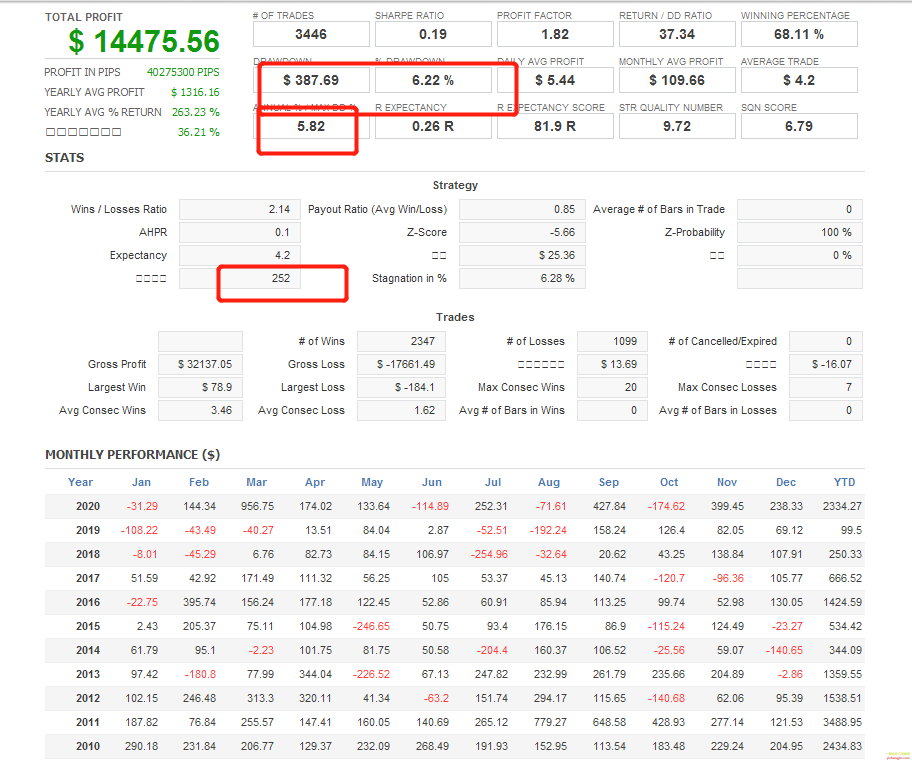Viewport: 912px width, 765px height.
Task: Select the Strategy field showing 252
Action: (240, 278)
